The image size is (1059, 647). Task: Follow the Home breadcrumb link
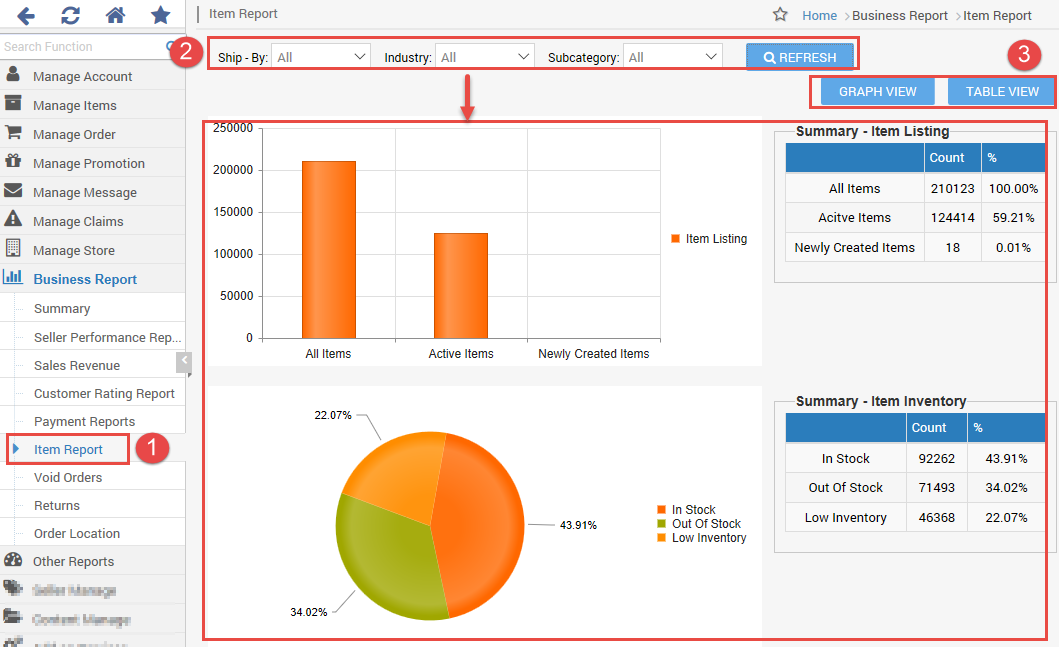pyautogui.click(x=819, y=16)
